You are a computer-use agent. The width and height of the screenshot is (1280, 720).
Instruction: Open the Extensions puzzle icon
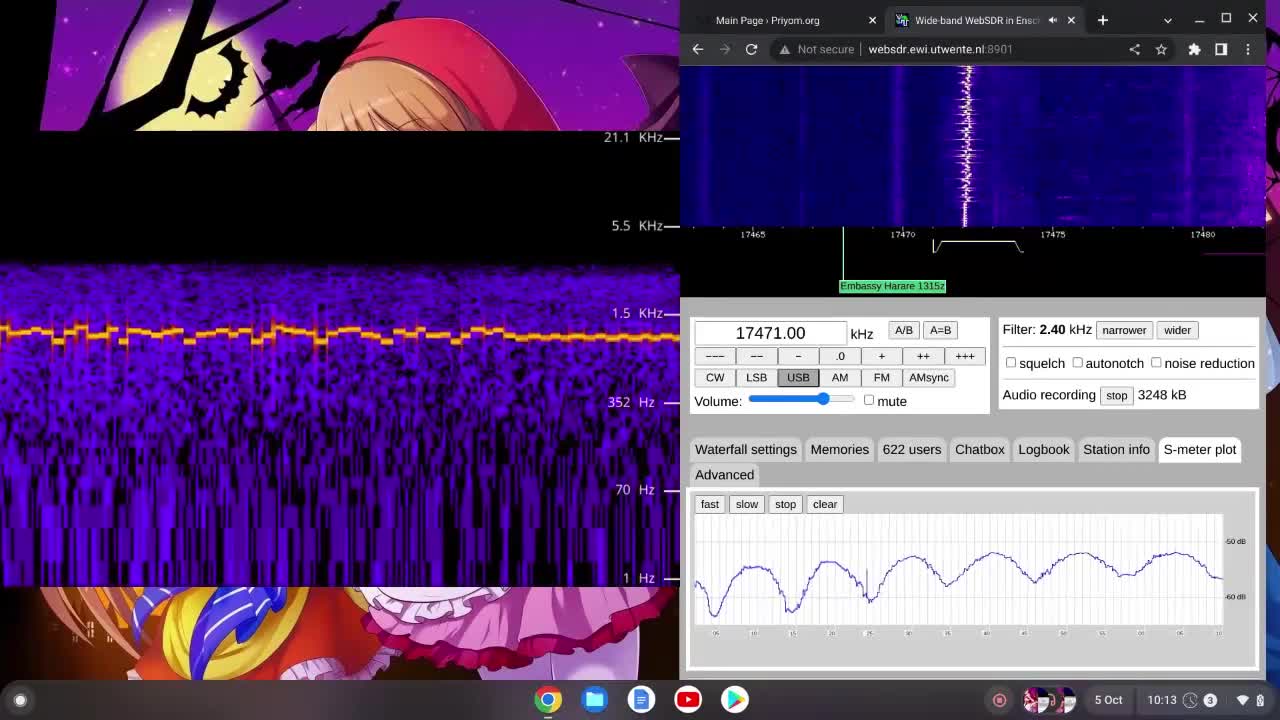pos(1194,49)
